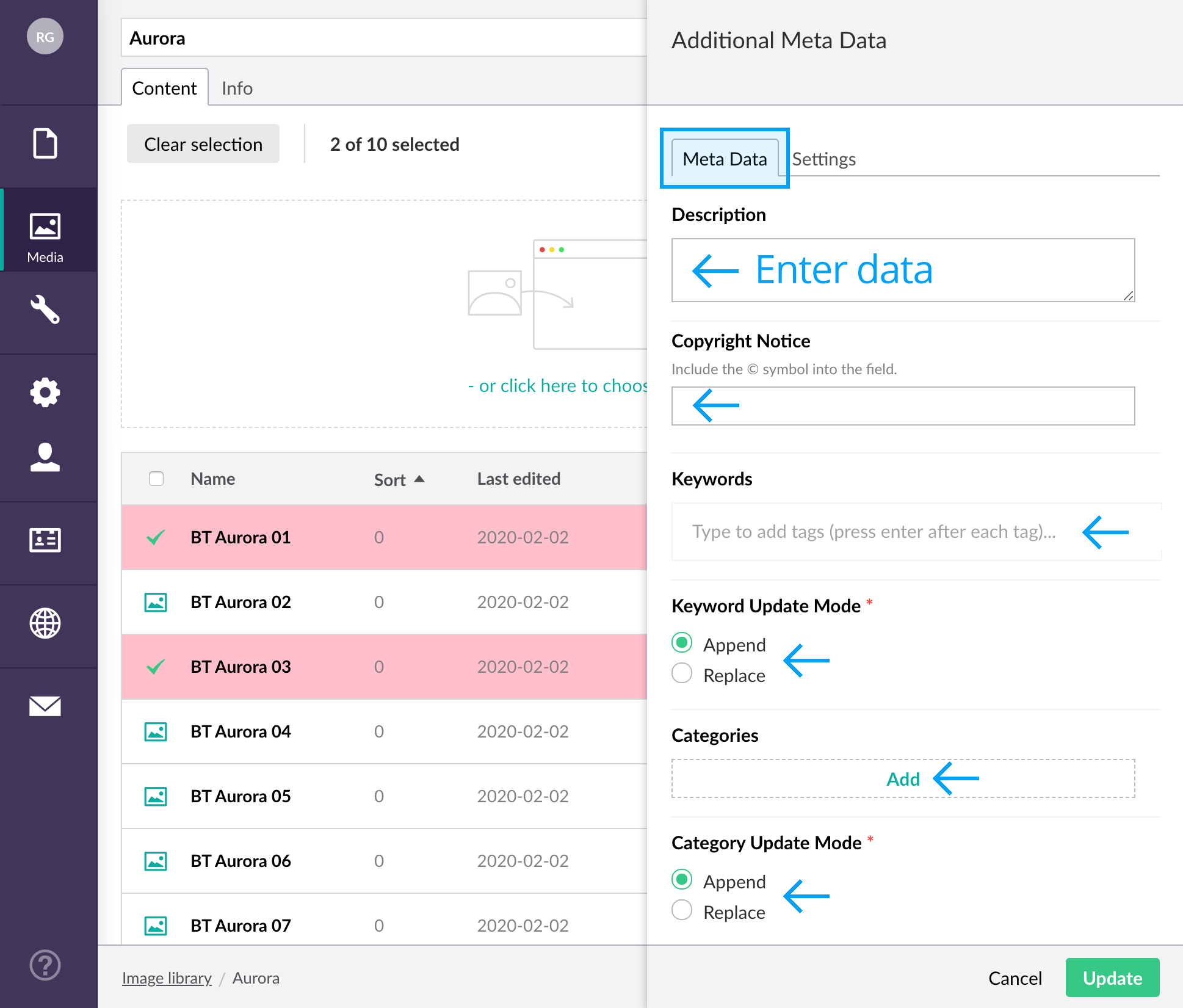The height and width of the screenshot is (1008, 1183).
Task: Click the globe/web icon in sidebar
Action: [x=45, y=623]
